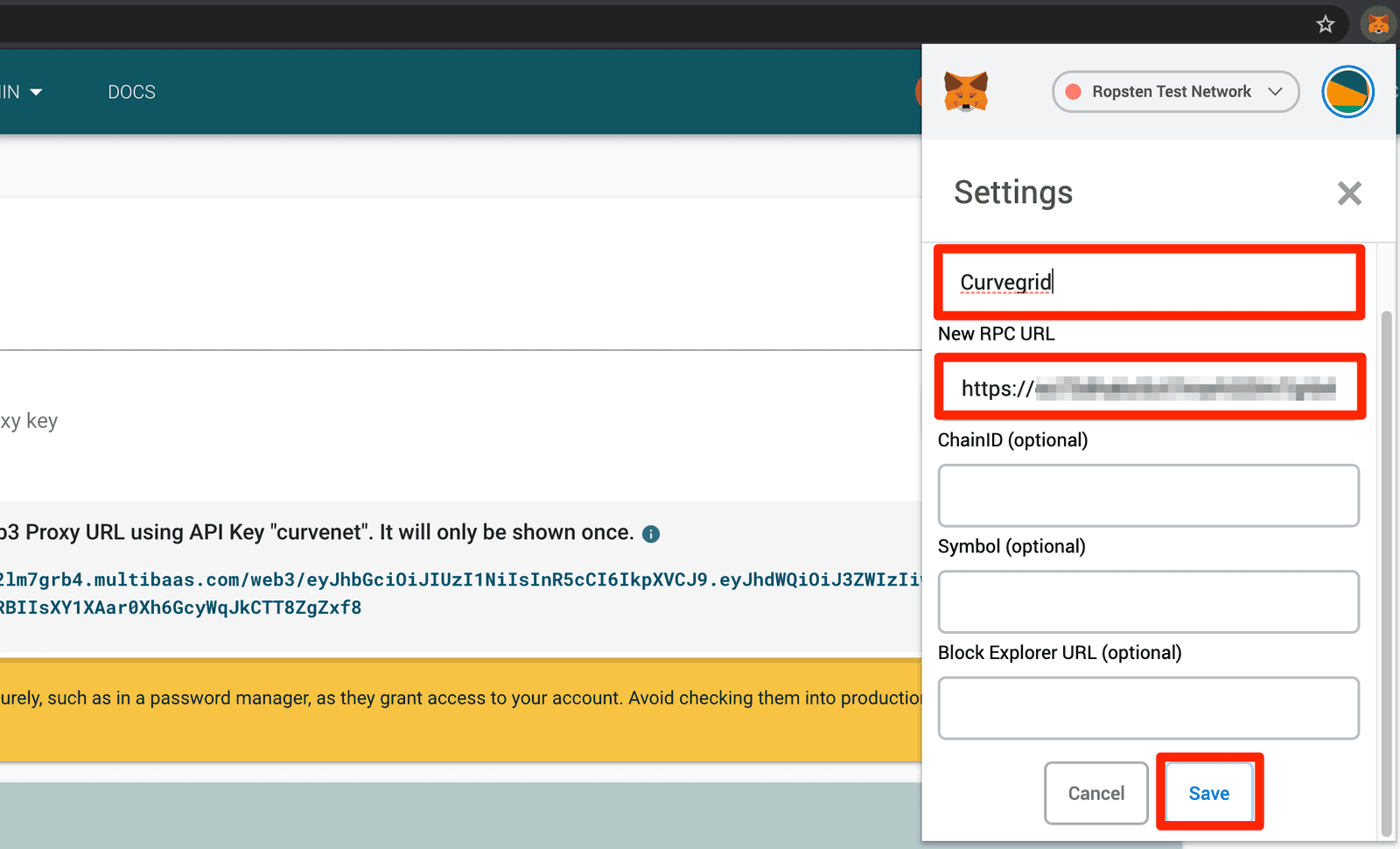
Task: Click the 'New RPC URL' label
Action: click(x=997, y=333)
